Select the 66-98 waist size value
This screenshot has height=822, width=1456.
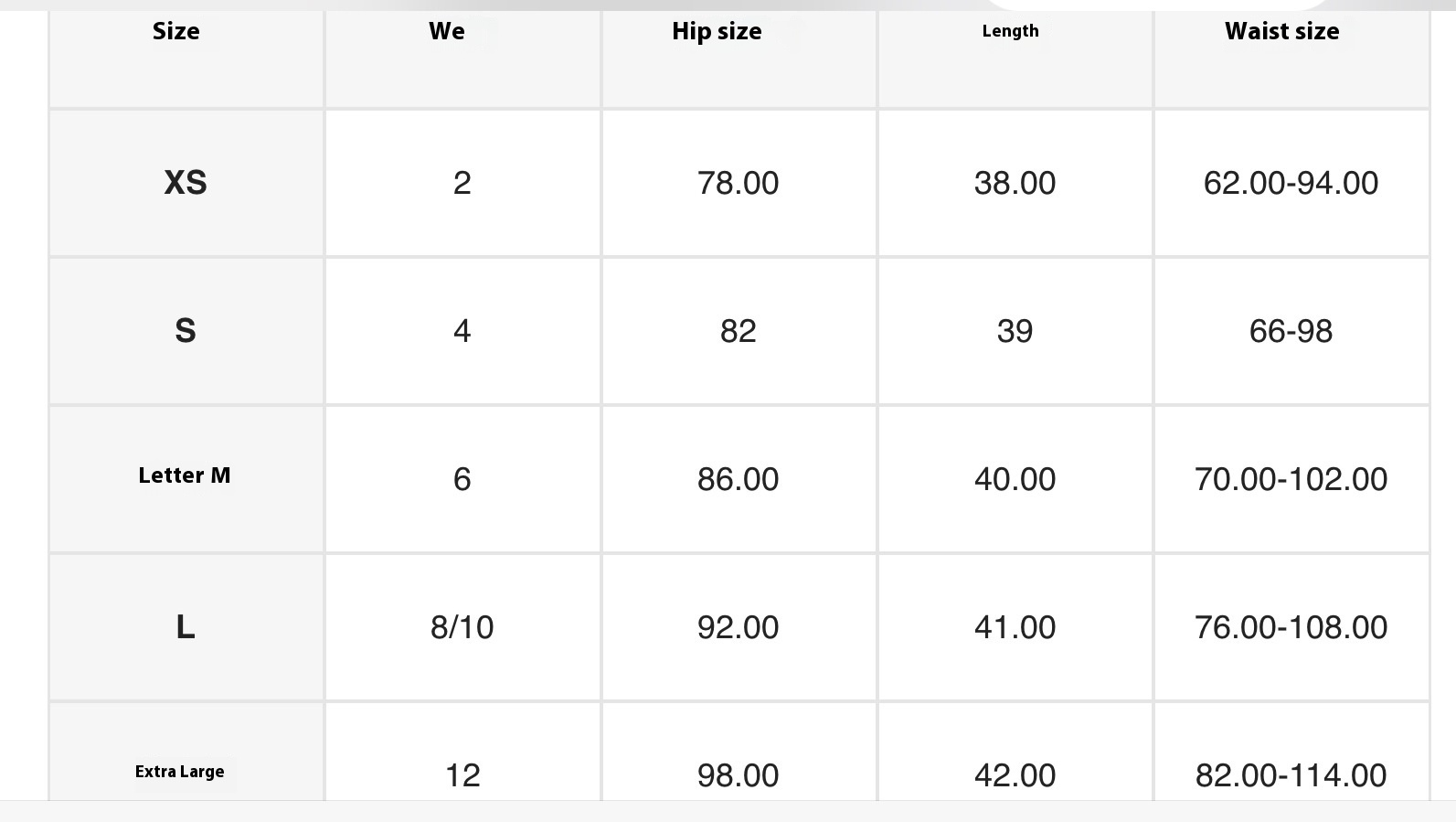coord(1291,331)
